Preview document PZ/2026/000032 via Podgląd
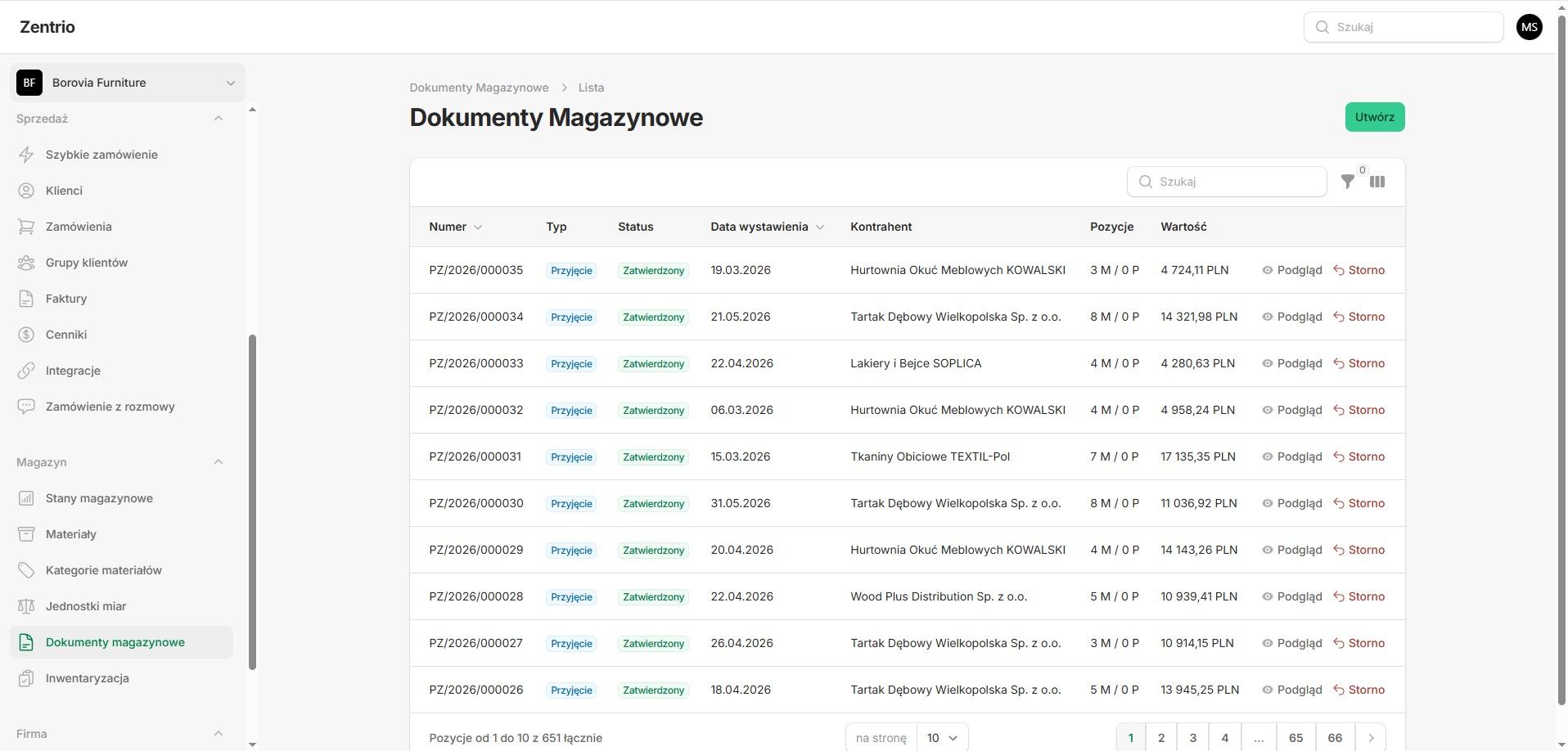The image size is (1568, 751). (x=1292, y=410)
